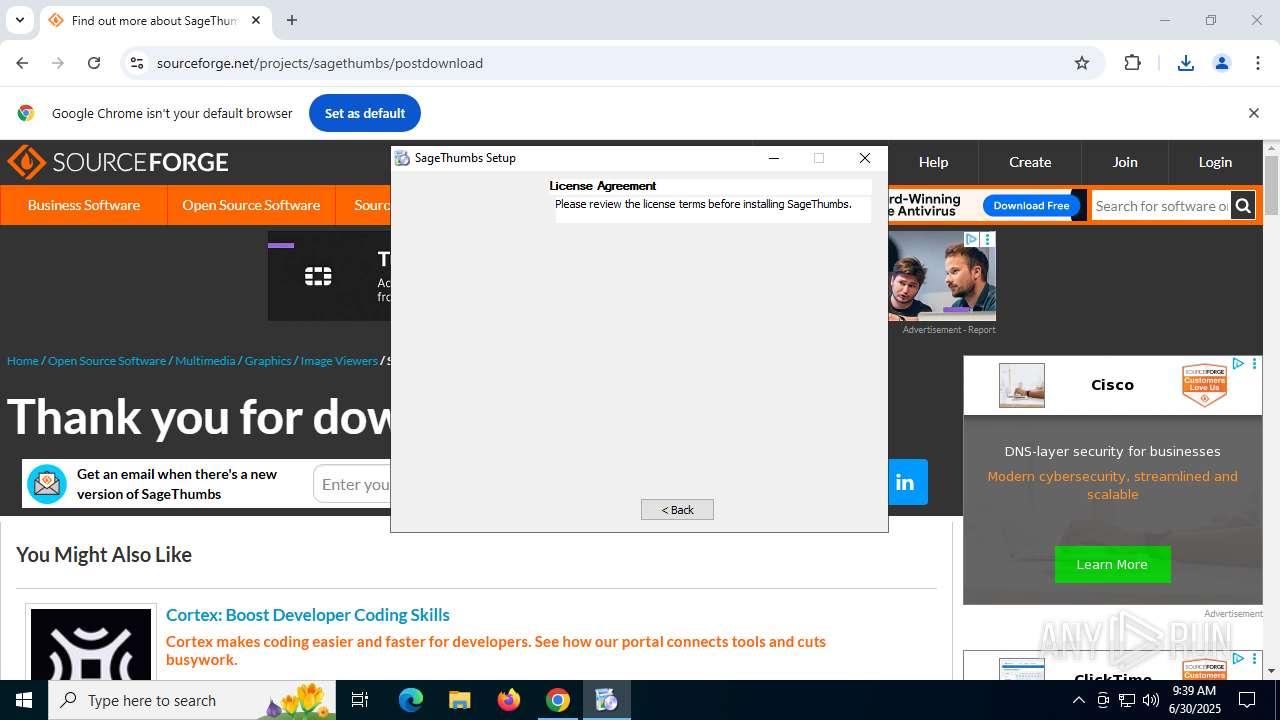1280x720 pixels.
Task: Click the address bar URL
Action: coord(320,63)
